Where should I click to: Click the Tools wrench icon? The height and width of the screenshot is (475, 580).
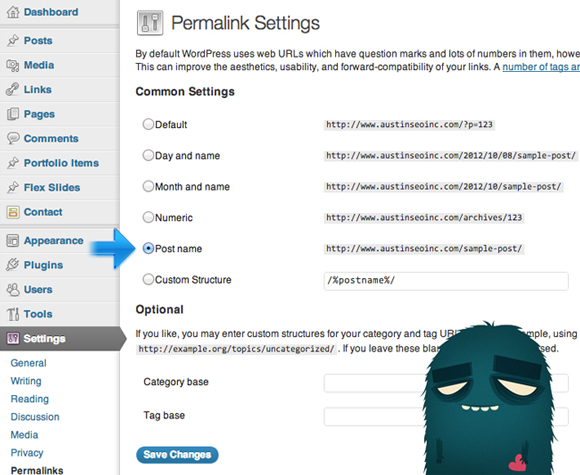tap(13, 314)
